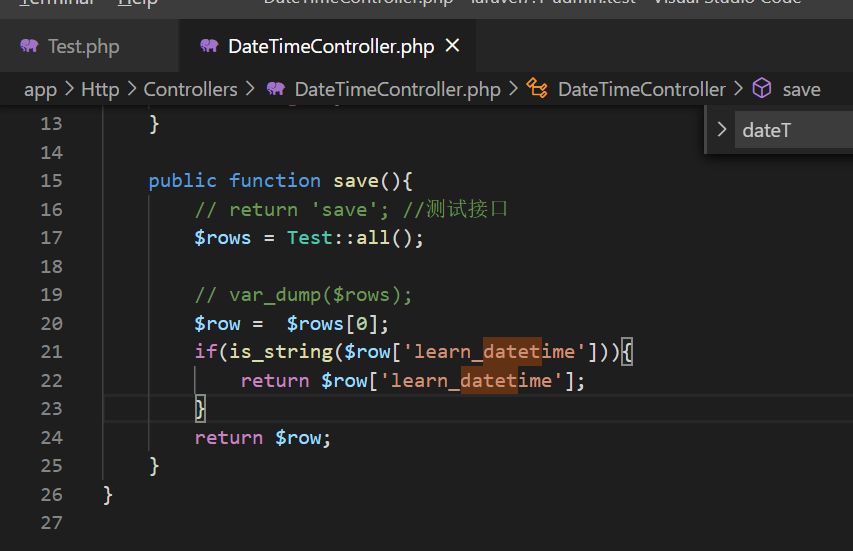Expand the replace toggle in find widget
This screenshot has height=551, width=853.
[722, 129]
